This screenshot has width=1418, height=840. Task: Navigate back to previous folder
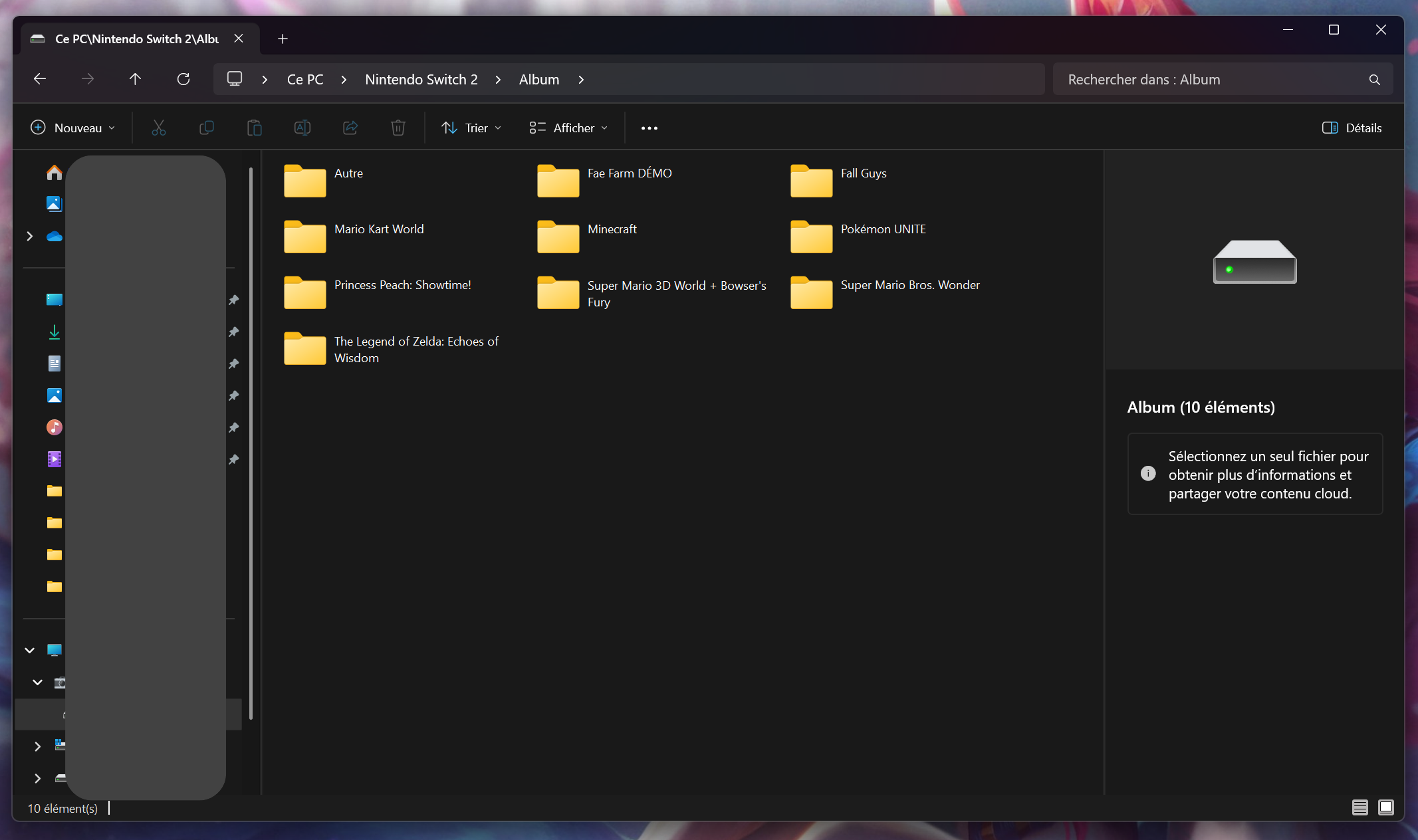coord(40,79)
